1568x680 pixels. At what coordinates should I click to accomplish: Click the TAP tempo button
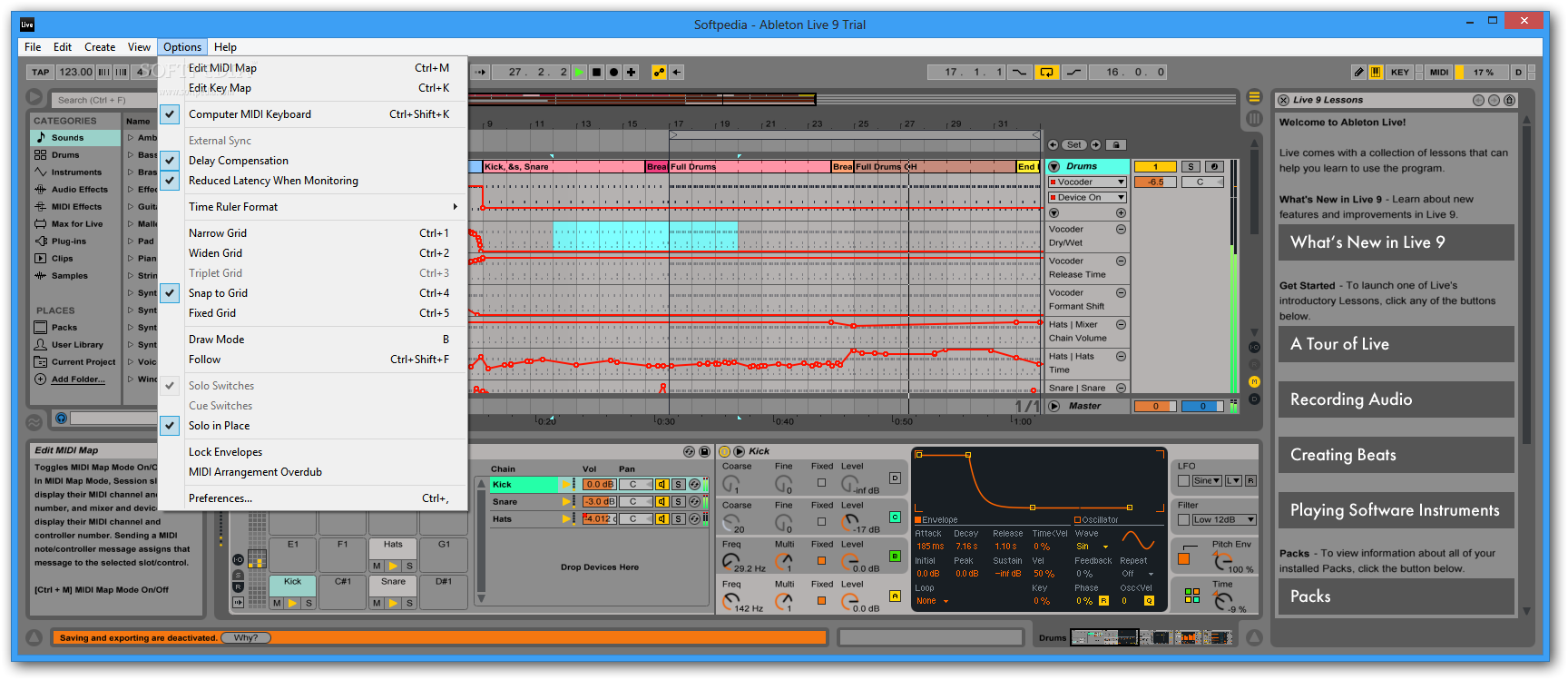[41, 72]
